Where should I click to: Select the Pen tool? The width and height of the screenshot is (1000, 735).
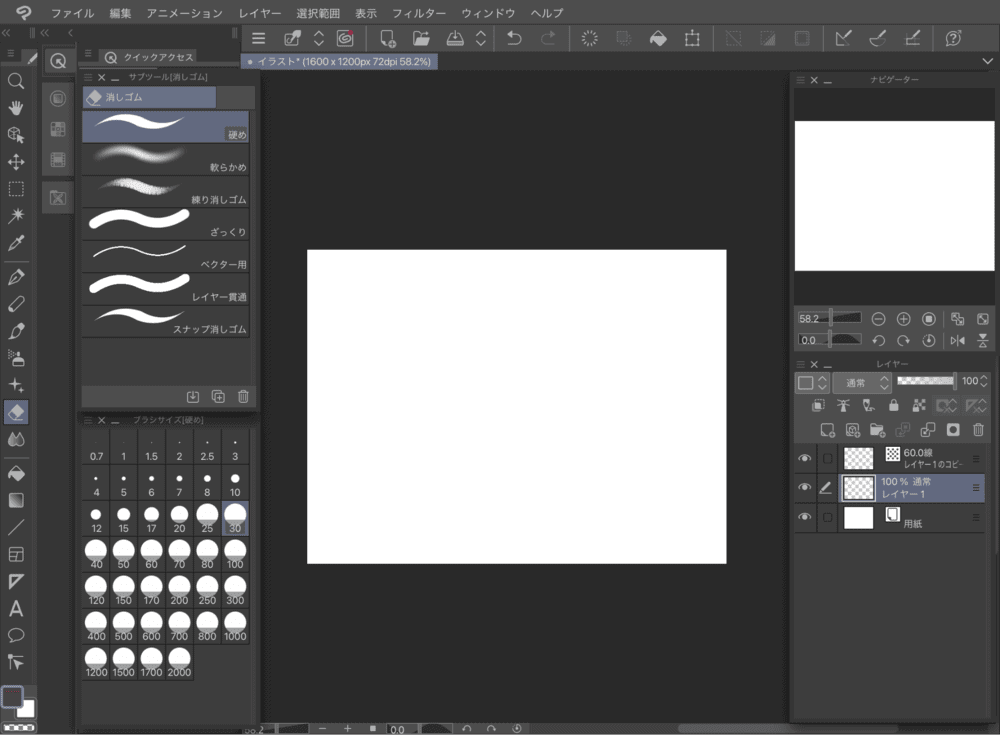16,277
